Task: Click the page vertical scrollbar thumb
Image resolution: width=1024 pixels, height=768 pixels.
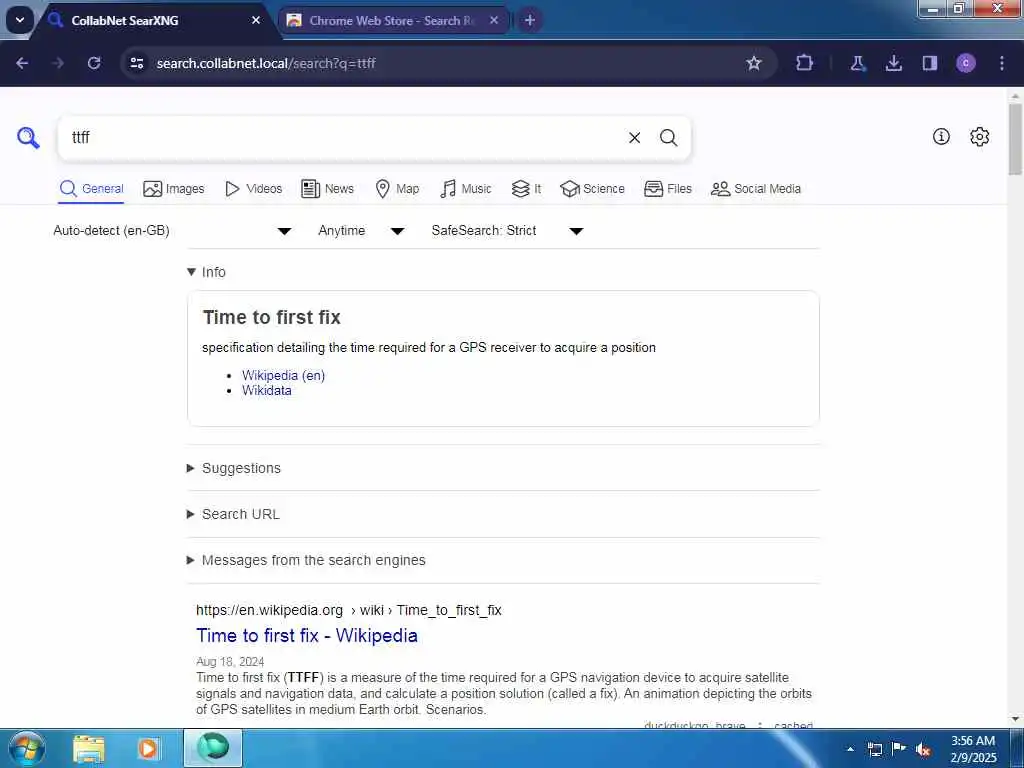Action: point(1015,138)
